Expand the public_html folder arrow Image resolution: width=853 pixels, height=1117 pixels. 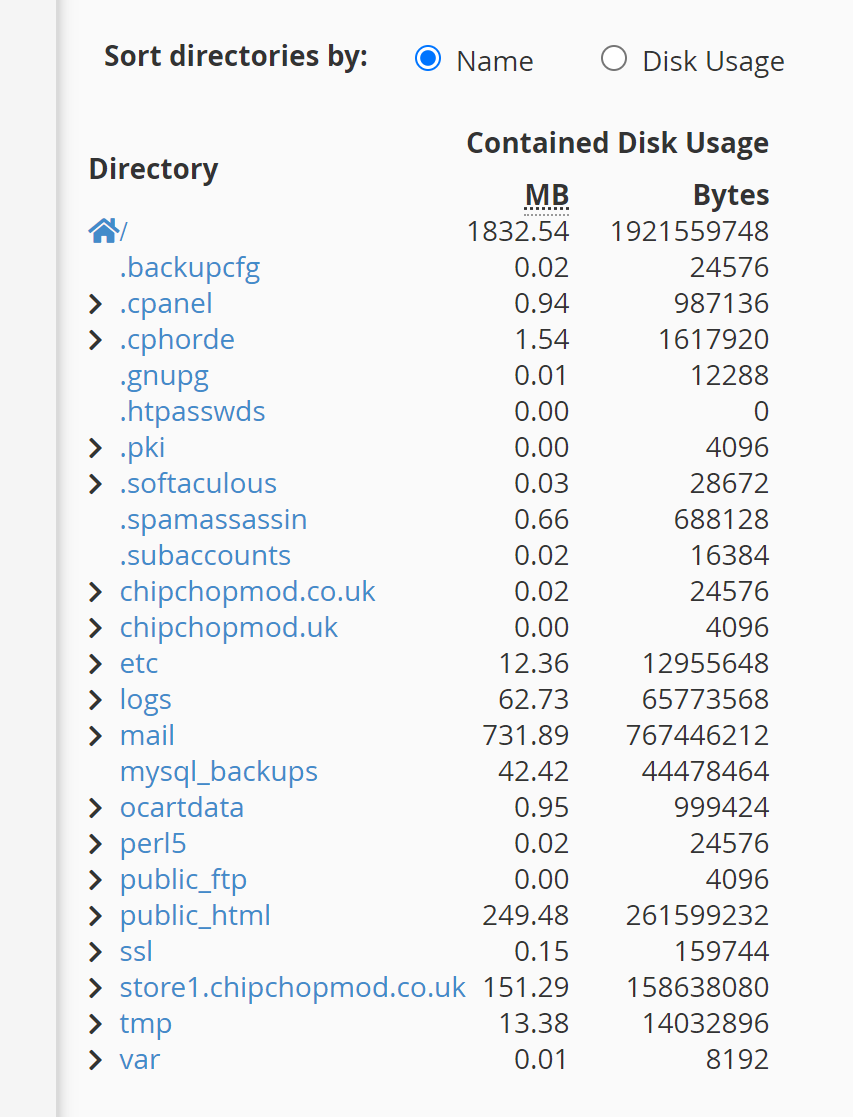tap(96, 916)
